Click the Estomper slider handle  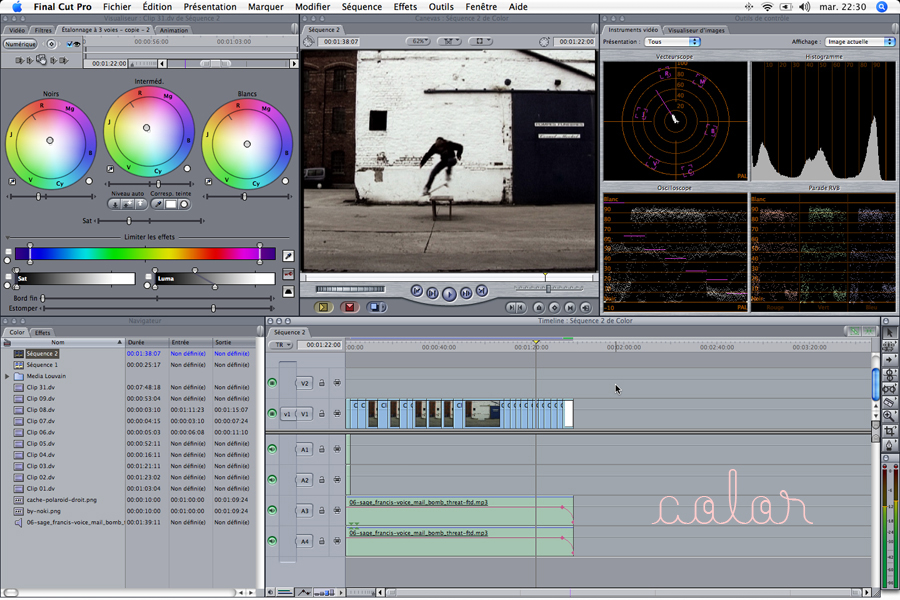tap(214, 308)
